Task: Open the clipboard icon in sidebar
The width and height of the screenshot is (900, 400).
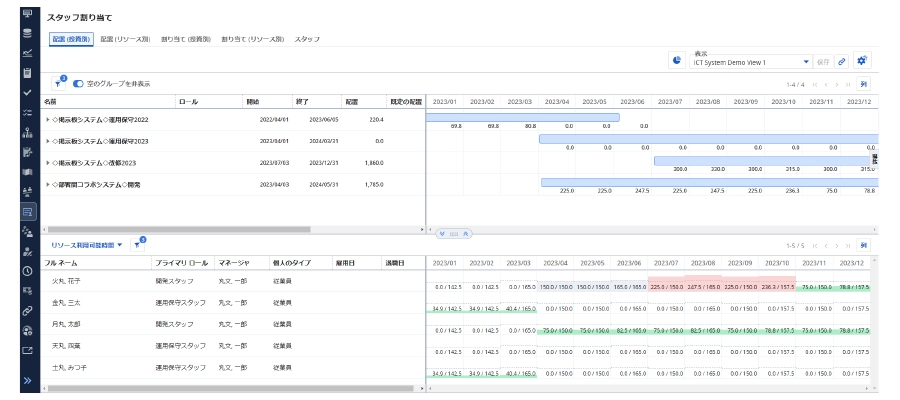Action: point(27,73)
